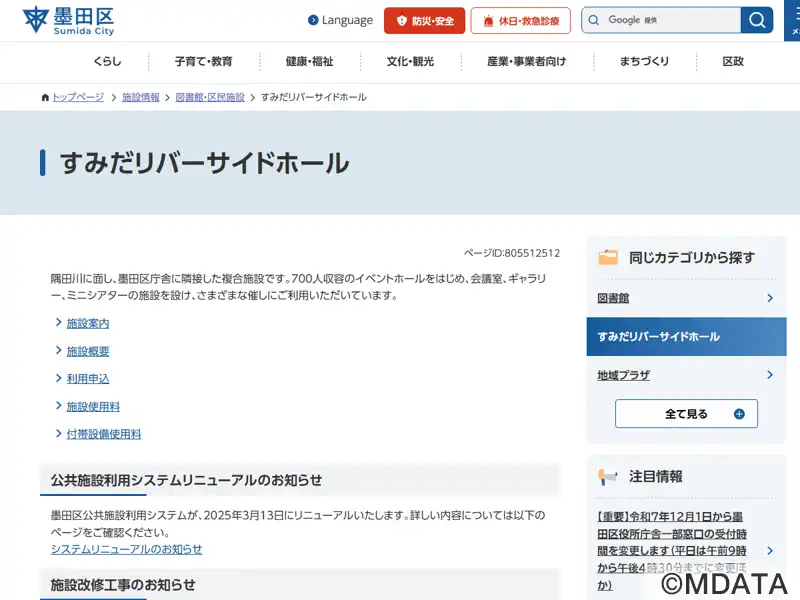Viewport: 800px width, 600px height.
Task: Go to 施設情報 breadcrumb link
Action: coord(141,97)
